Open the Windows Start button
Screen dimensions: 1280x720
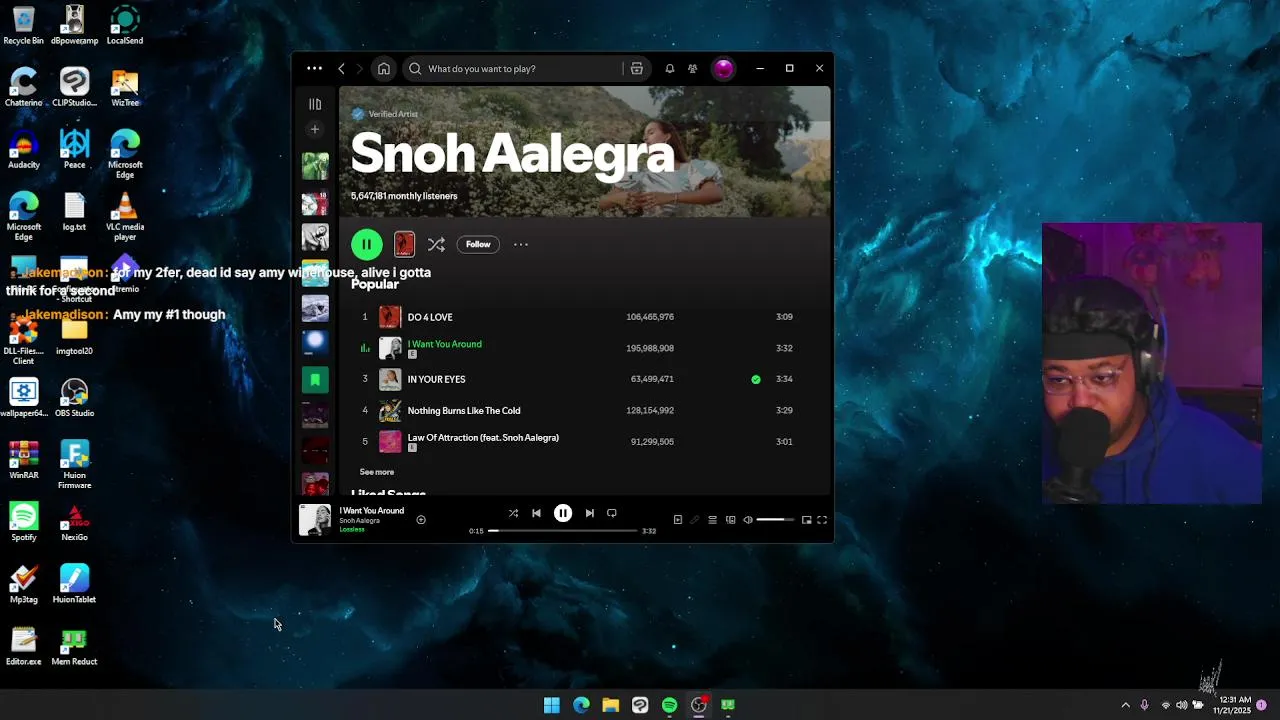[552, 705]
